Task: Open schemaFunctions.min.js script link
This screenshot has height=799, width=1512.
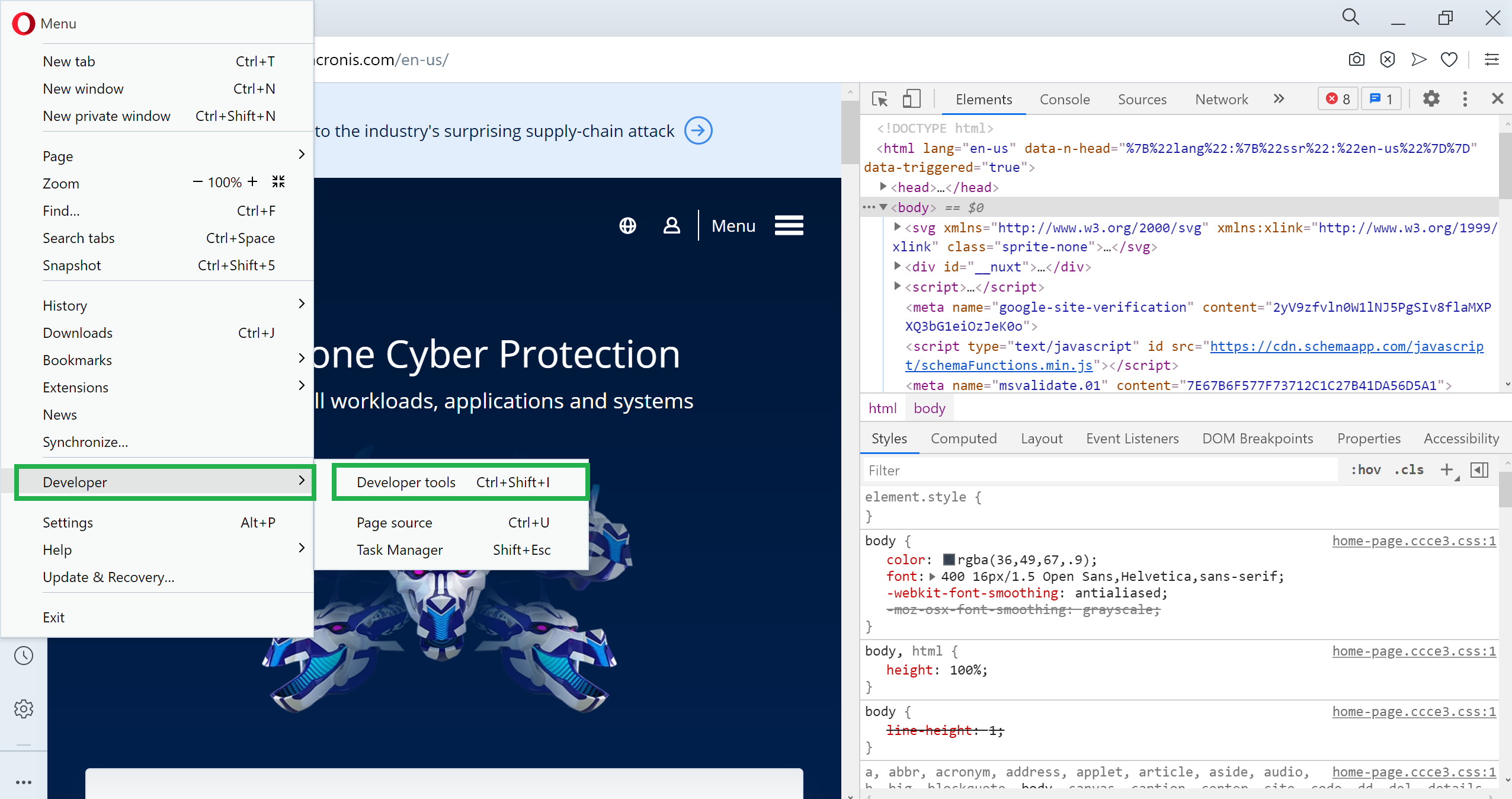Action: [x=1194, y=356]
